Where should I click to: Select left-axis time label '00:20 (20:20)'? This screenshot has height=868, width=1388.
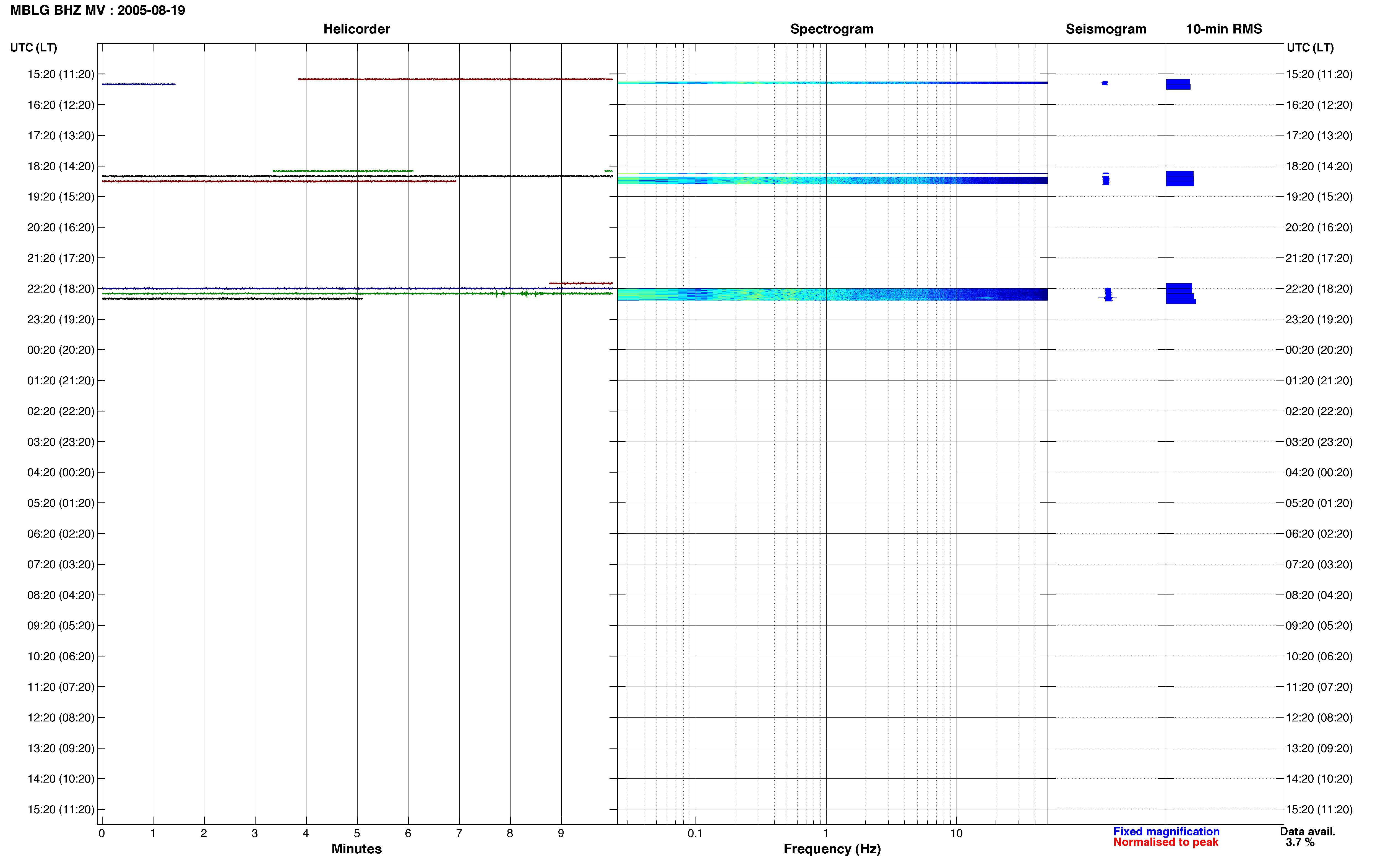[60, 350]
